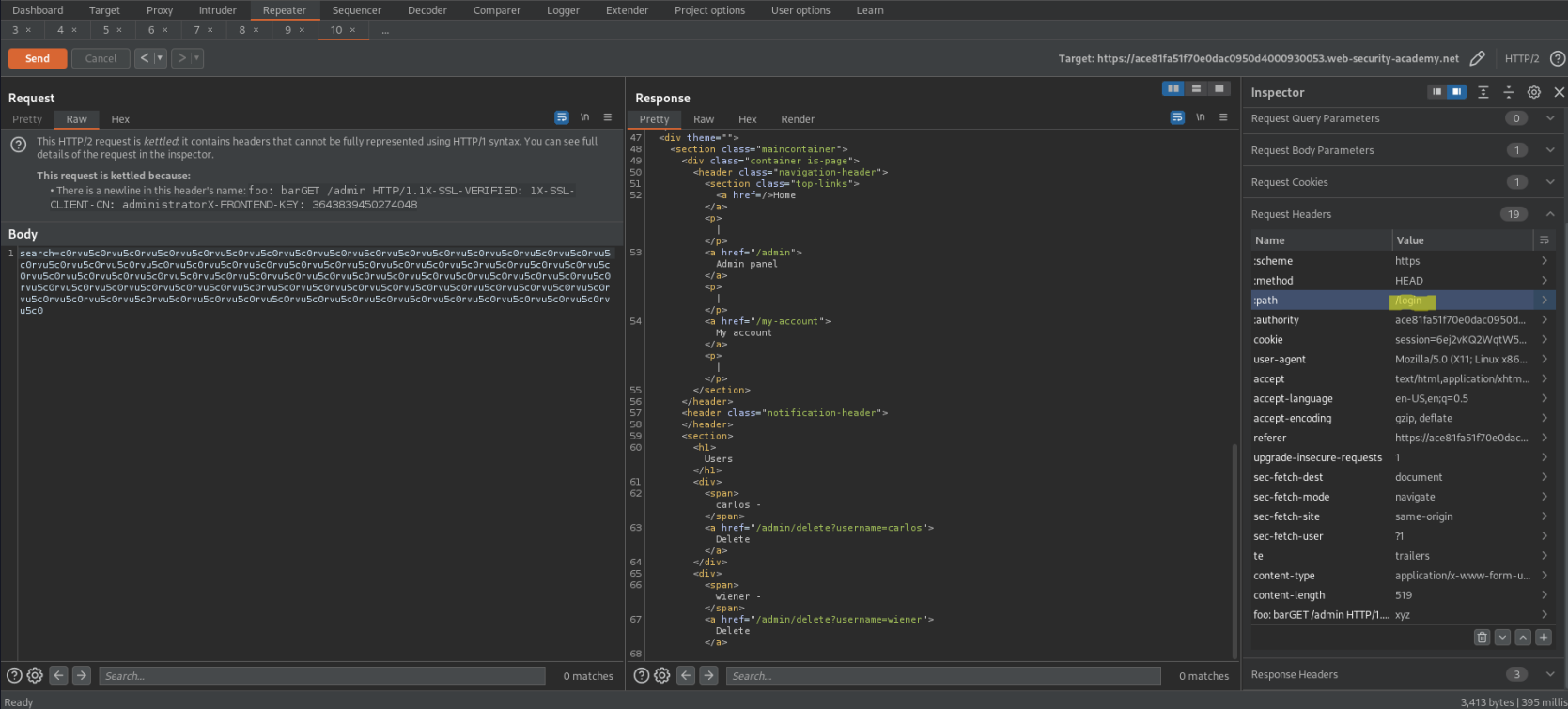Viewport: 1568px width, 709px height.
Task: Open the Response panel options menu icon
Action: coord(1223,117)
